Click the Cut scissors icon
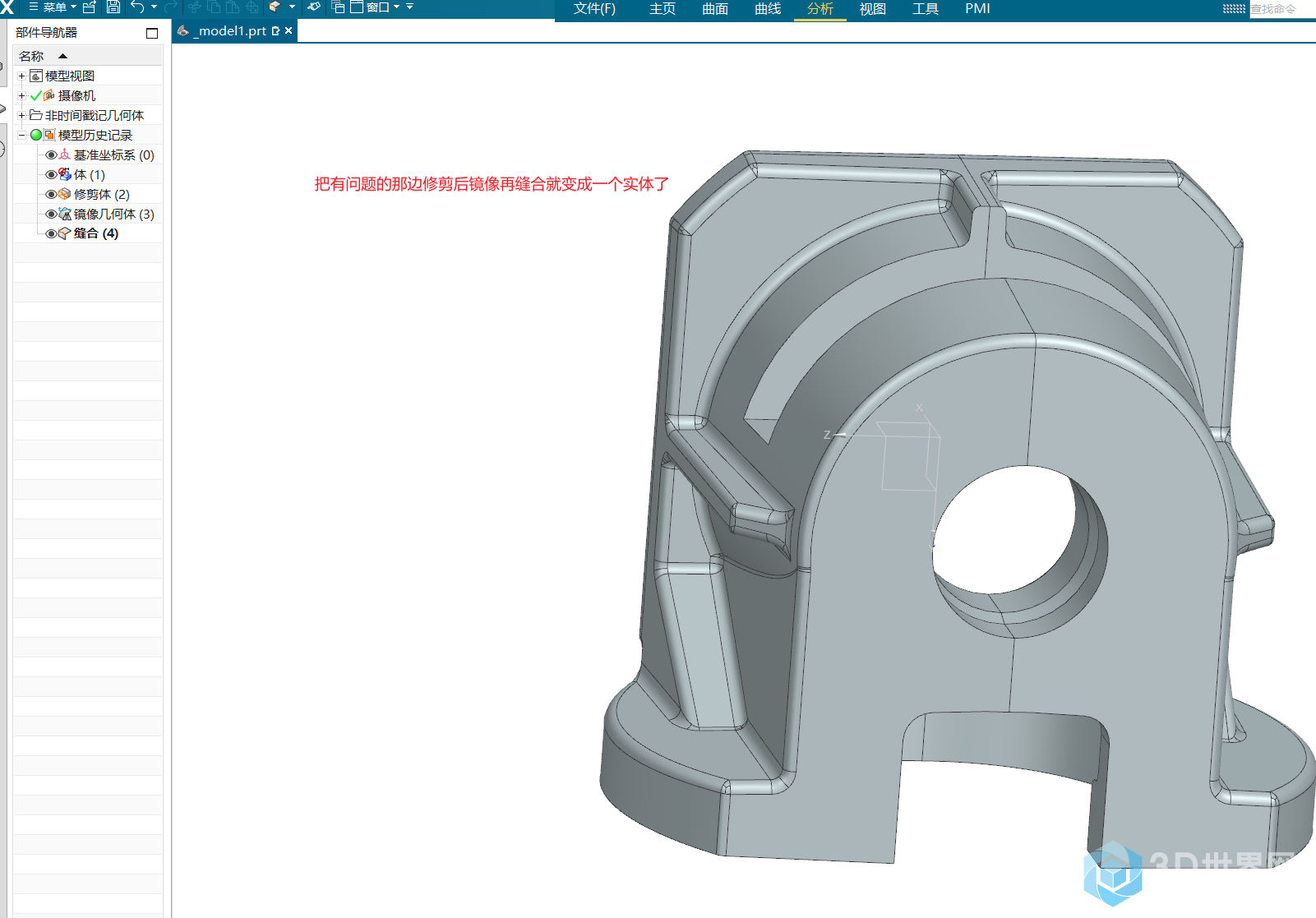The width and height of the screenshot is (1316, 918). [x=195, y=7]
